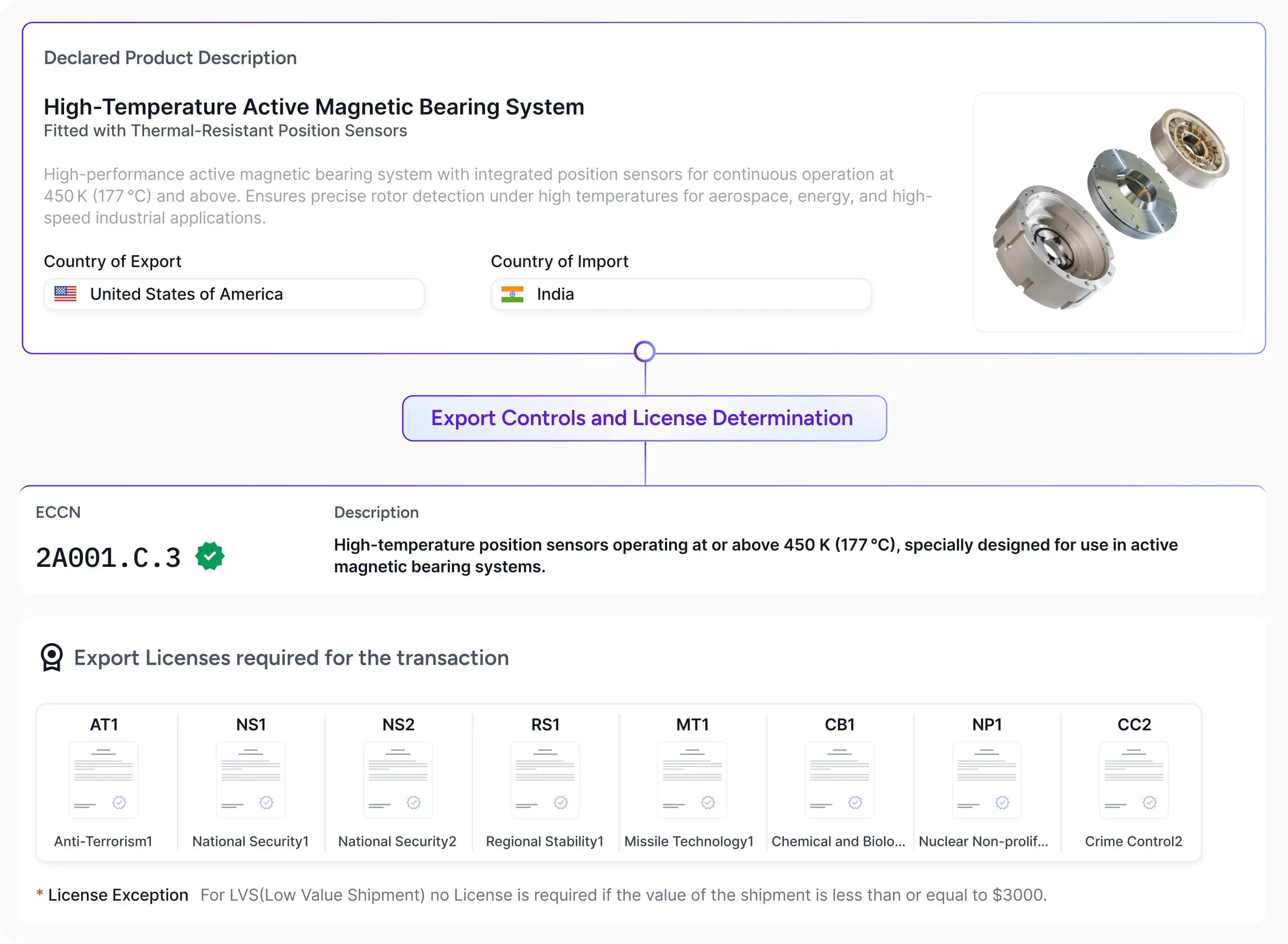Screen dimensions: 1288x944
Task: Click the MT1 Missile Technology license icon
Action: (692, 780)
